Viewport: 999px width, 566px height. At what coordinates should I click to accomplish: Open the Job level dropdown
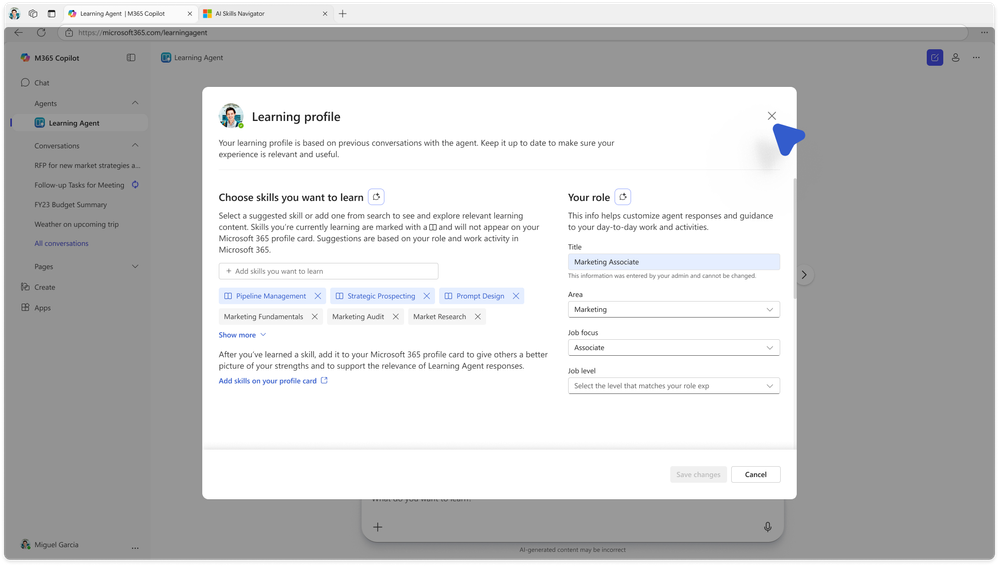pos(673,386)
